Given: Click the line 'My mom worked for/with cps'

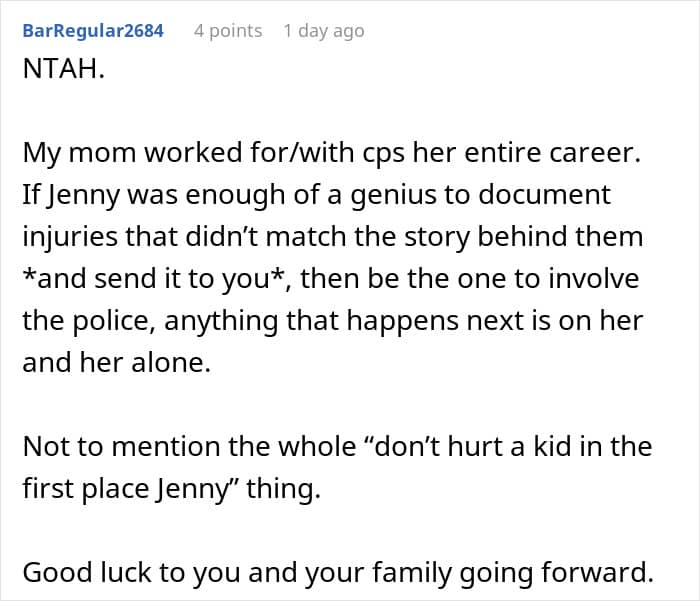Looking at the screenshot, I should tap(331, 153).
